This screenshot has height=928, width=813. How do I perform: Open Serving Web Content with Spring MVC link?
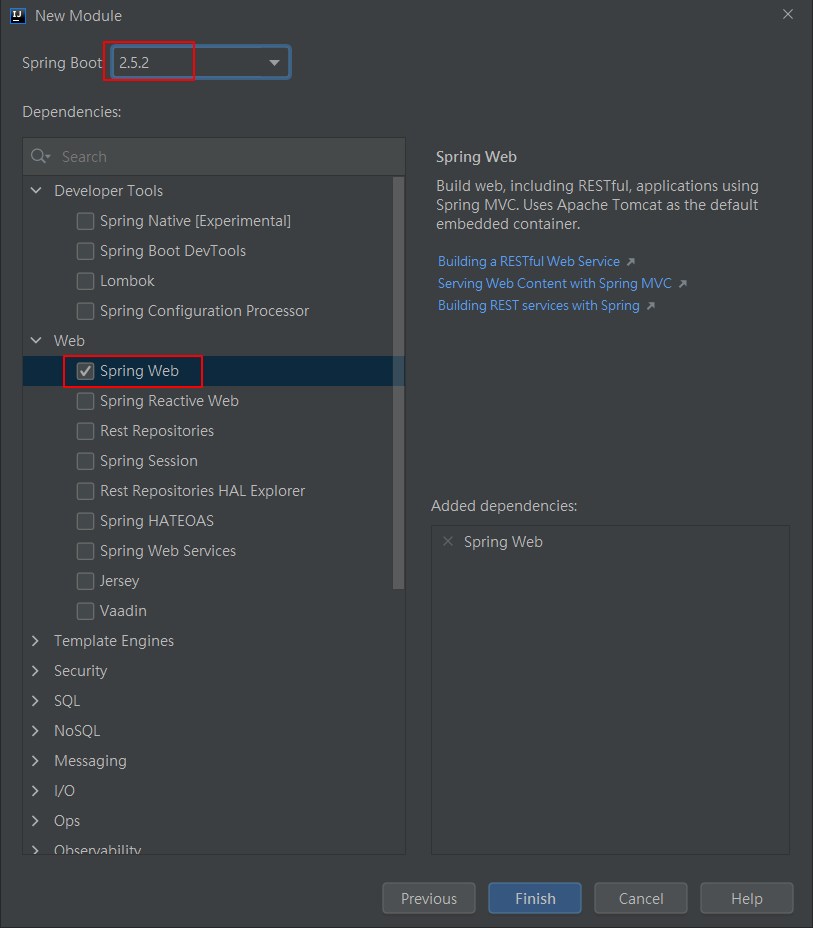point(554,283)
